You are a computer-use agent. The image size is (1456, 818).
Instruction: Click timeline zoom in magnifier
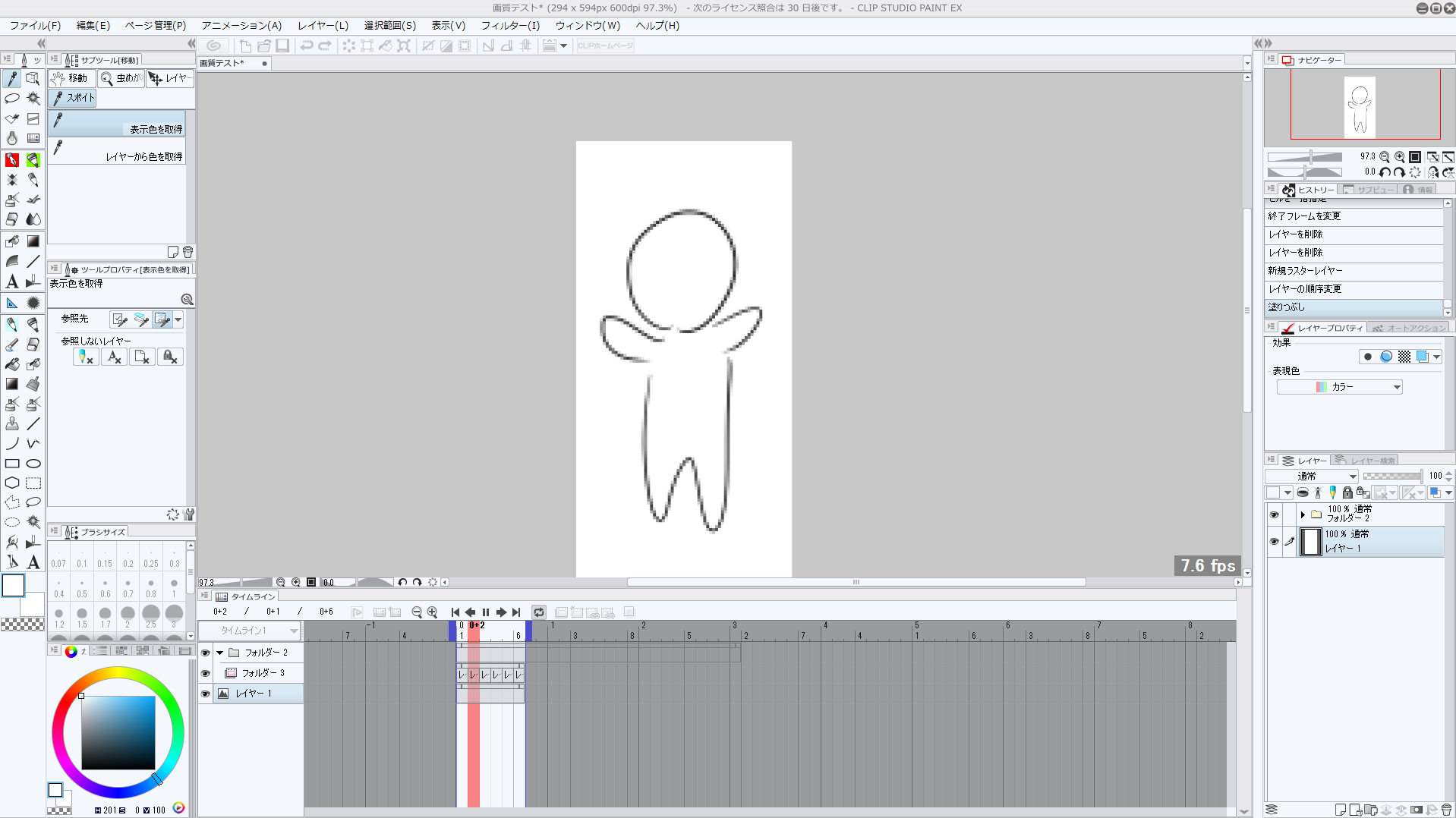[x=433, y=612]
